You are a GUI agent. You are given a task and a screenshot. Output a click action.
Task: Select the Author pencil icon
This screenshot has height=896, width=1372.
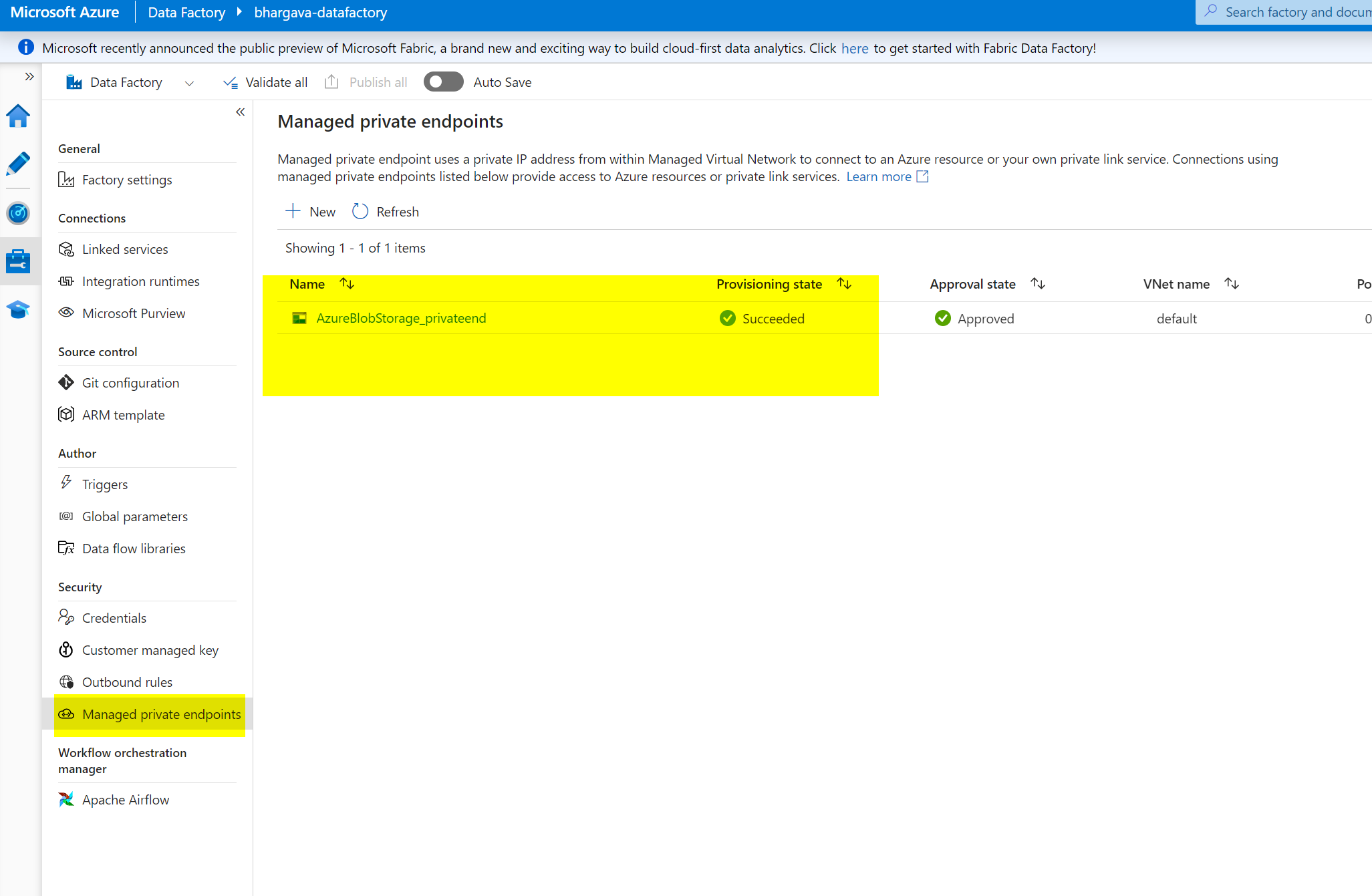point(18,164)
